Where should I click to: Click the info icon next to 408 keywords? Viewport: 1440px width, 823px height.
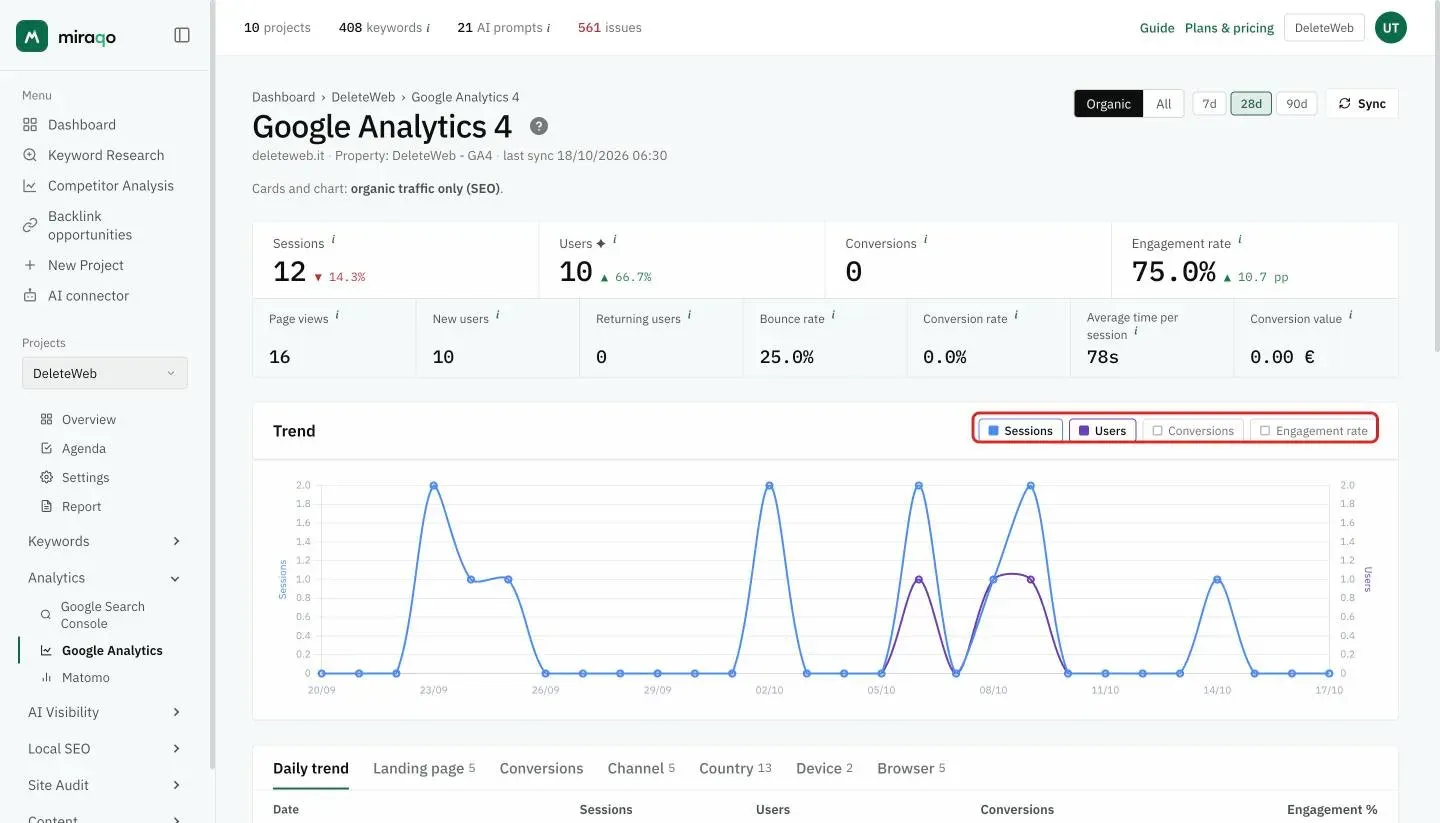click(x=428, y=28)
